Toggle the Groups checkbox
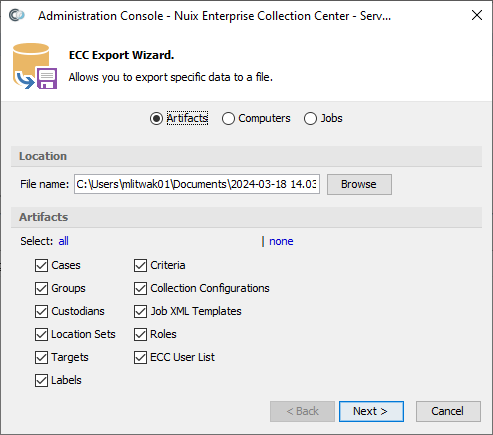 41,289
